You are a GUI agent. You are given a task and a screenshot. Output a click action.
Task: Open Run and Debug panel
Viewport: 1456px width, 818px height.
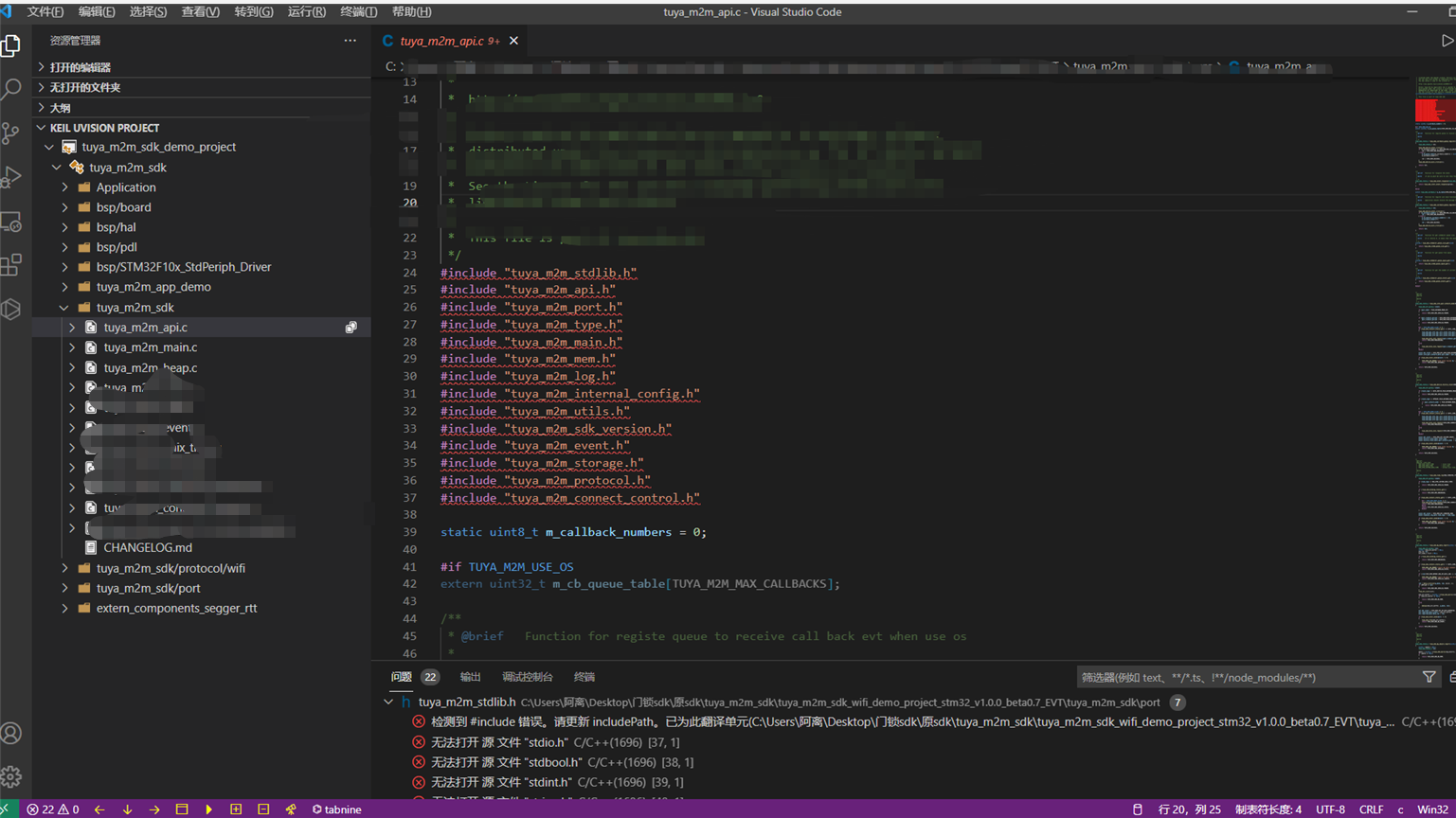pyautogui.click(x=14, y=176)
